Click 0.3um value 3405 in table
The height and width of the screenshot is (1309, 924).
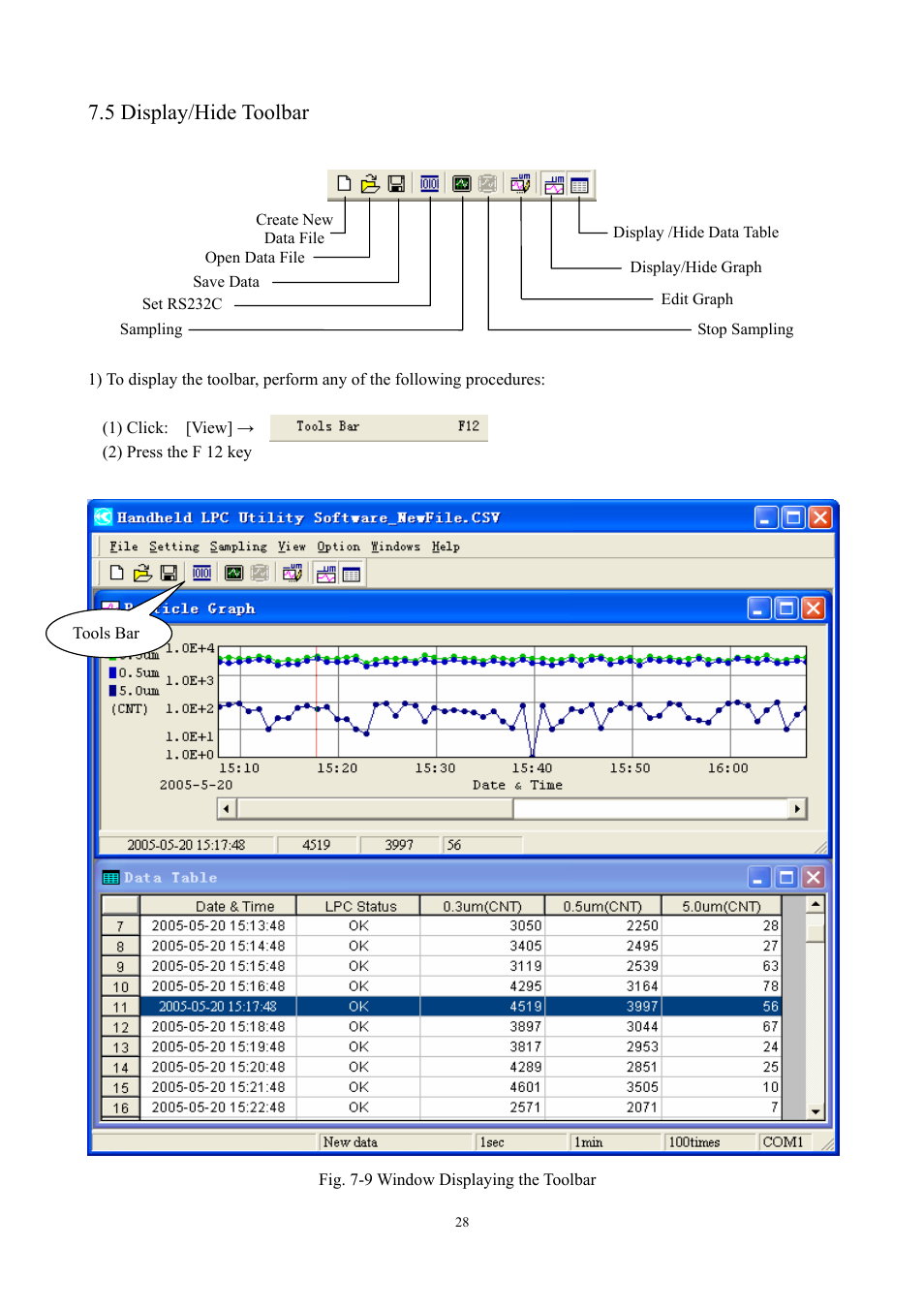[x=482, y=947]
